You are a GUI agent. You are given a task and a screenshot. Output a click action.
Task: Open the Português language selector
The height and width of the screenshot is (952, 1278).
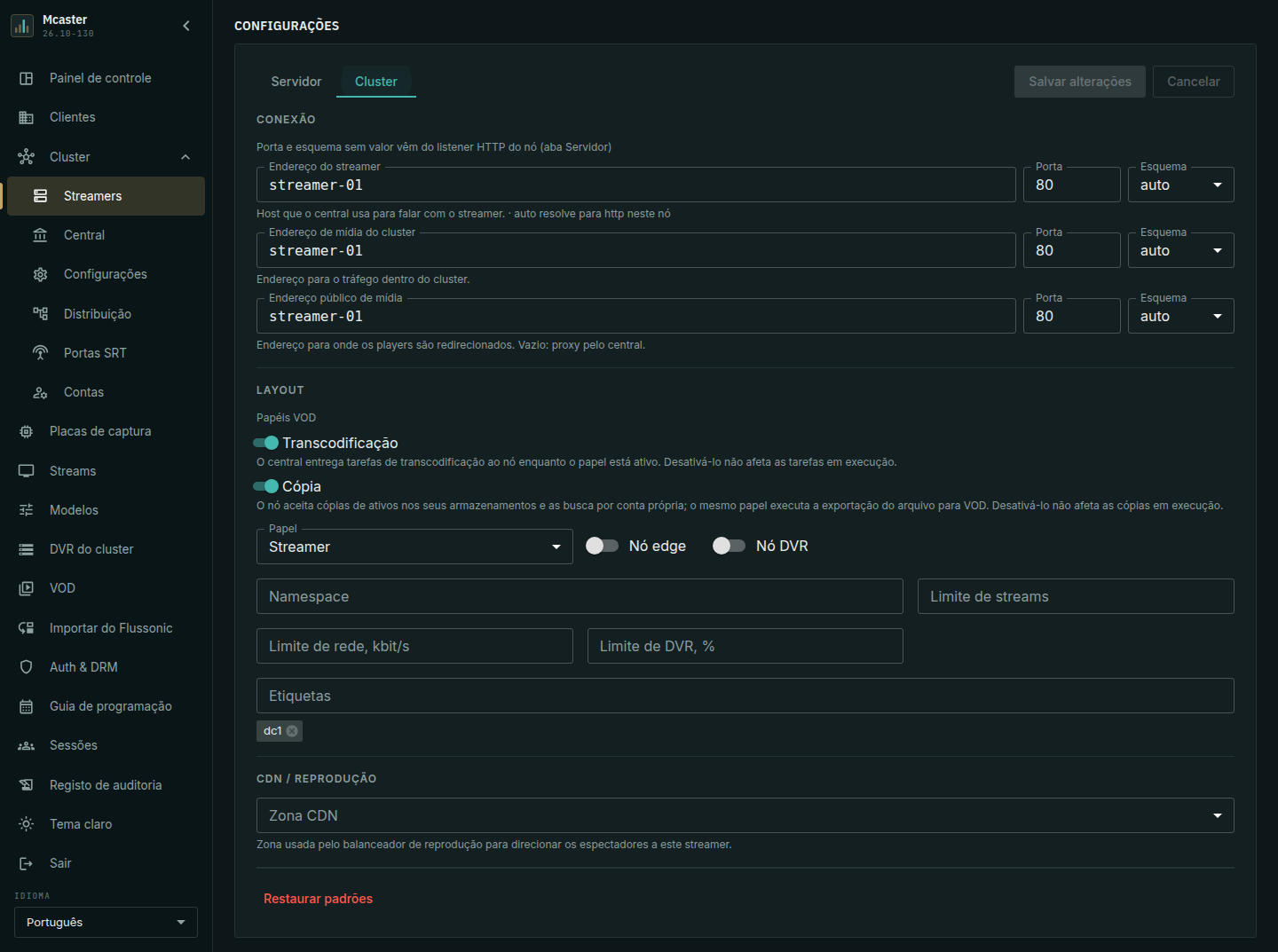(106, 922)
